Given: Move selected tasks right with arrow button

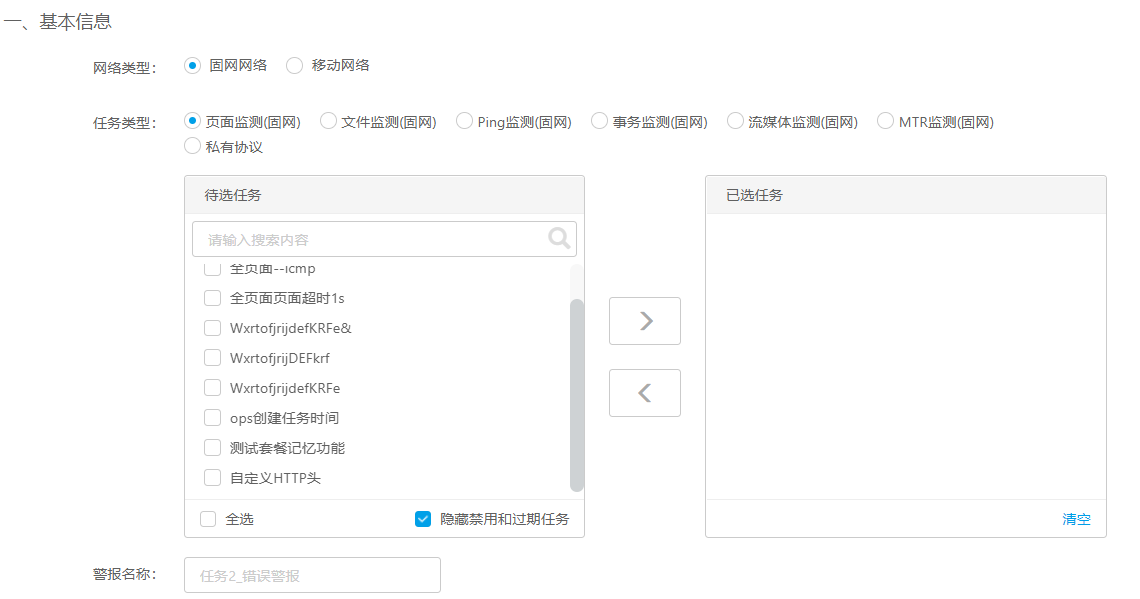Looking at the screenshot, I should pyautogui.click(x=645, y=321).
